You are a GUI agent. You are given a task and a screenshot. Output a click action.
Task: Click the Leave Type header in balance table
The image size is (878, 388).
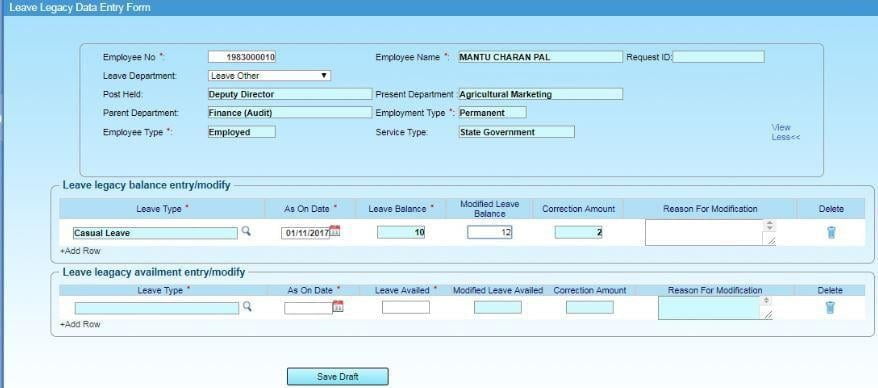163,208
